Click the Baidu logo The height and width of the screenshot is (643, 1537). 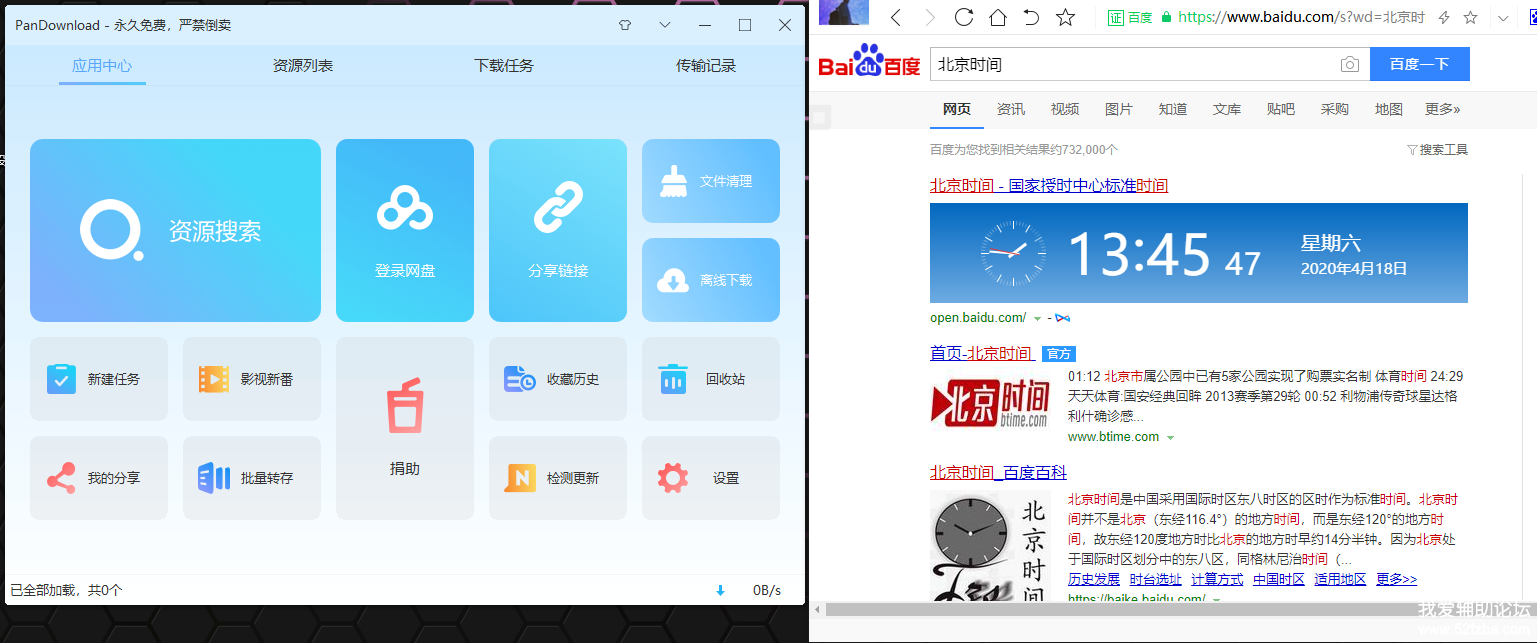(x=869, y=61)
